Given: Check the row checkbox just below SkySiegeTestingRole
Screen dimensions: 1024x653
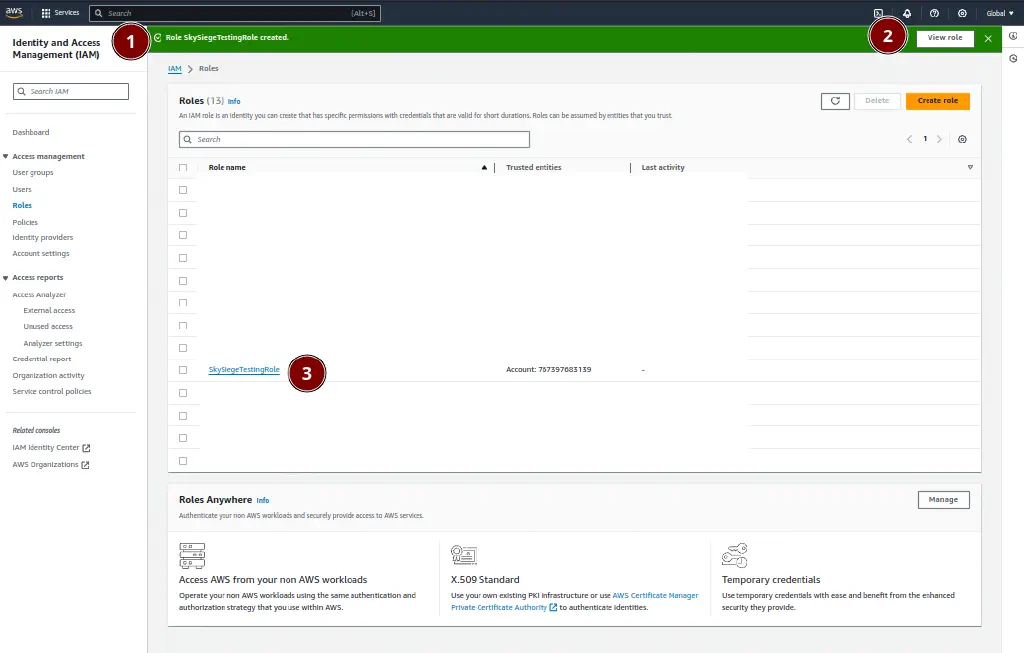Looking at the screenshot, I should [183, 393].
